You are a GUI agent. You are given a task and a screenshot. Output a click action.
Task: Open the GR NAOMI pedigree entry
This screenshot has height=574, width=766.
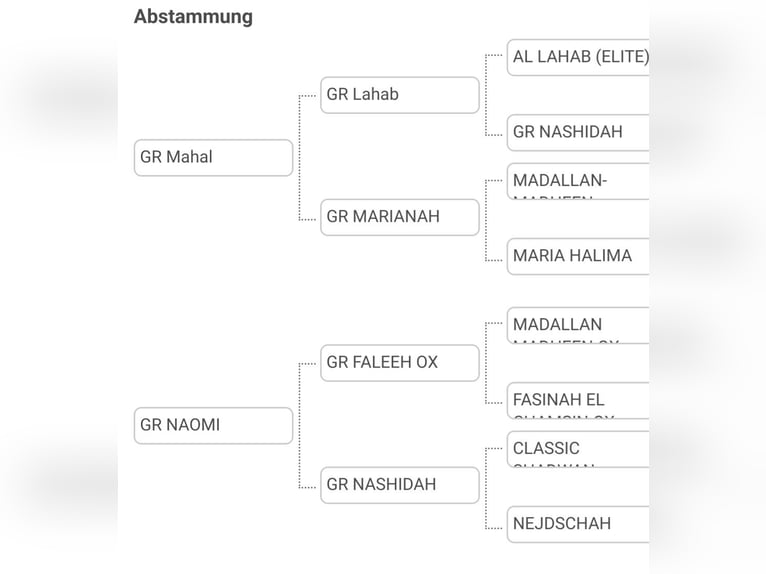(213, 425)
